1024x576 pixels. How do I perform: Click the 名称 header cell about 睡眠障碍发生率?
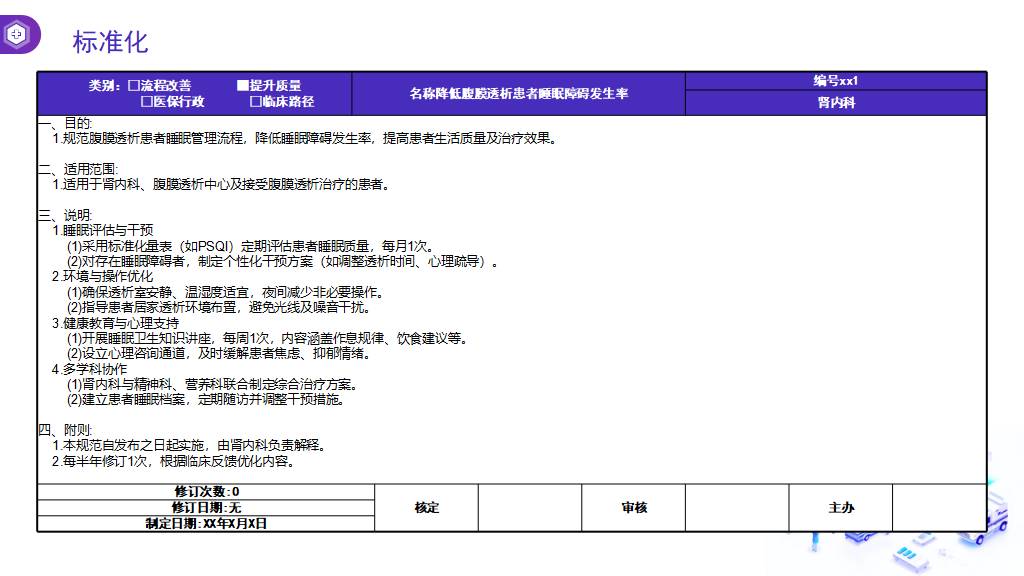(518, 94)
